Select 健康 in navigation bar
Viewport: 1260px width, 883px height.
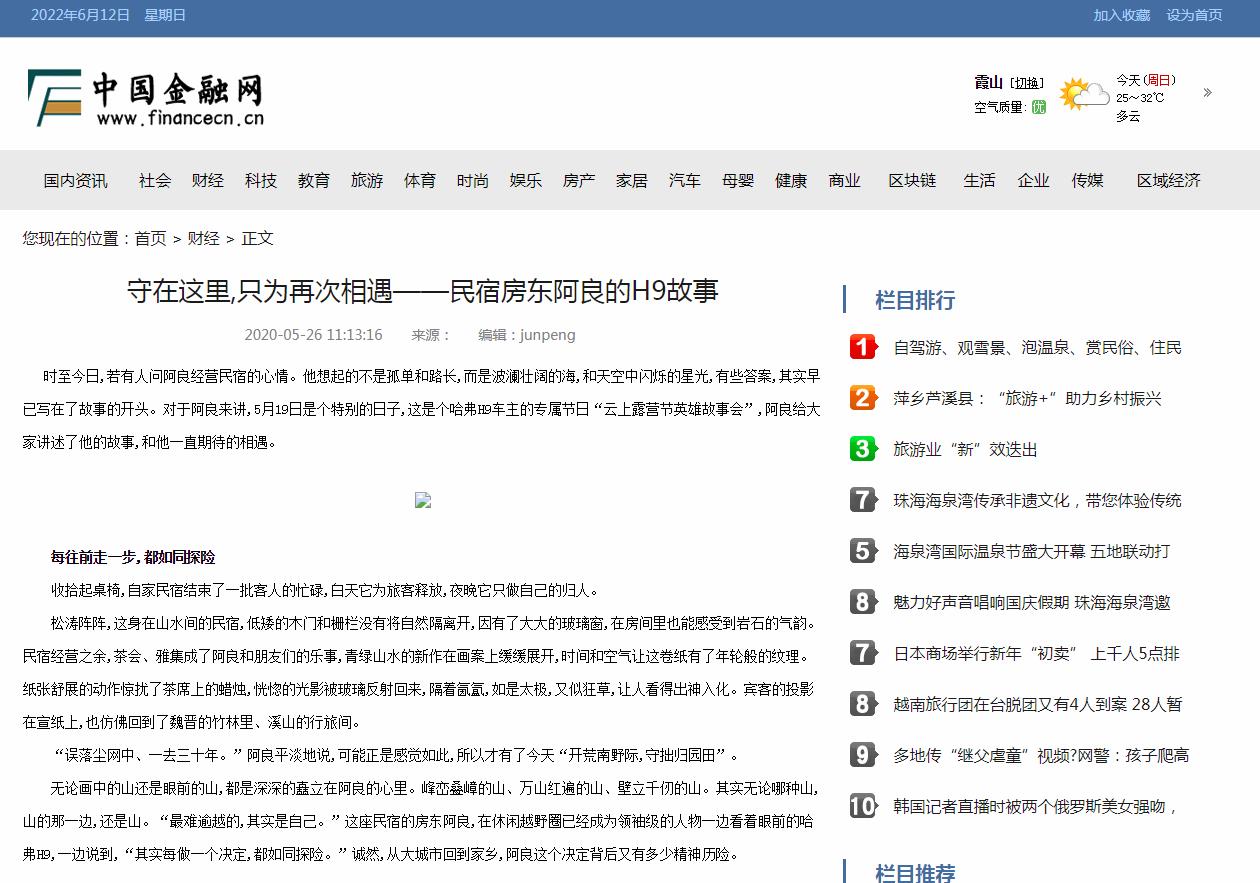click(x=791, y=180)
